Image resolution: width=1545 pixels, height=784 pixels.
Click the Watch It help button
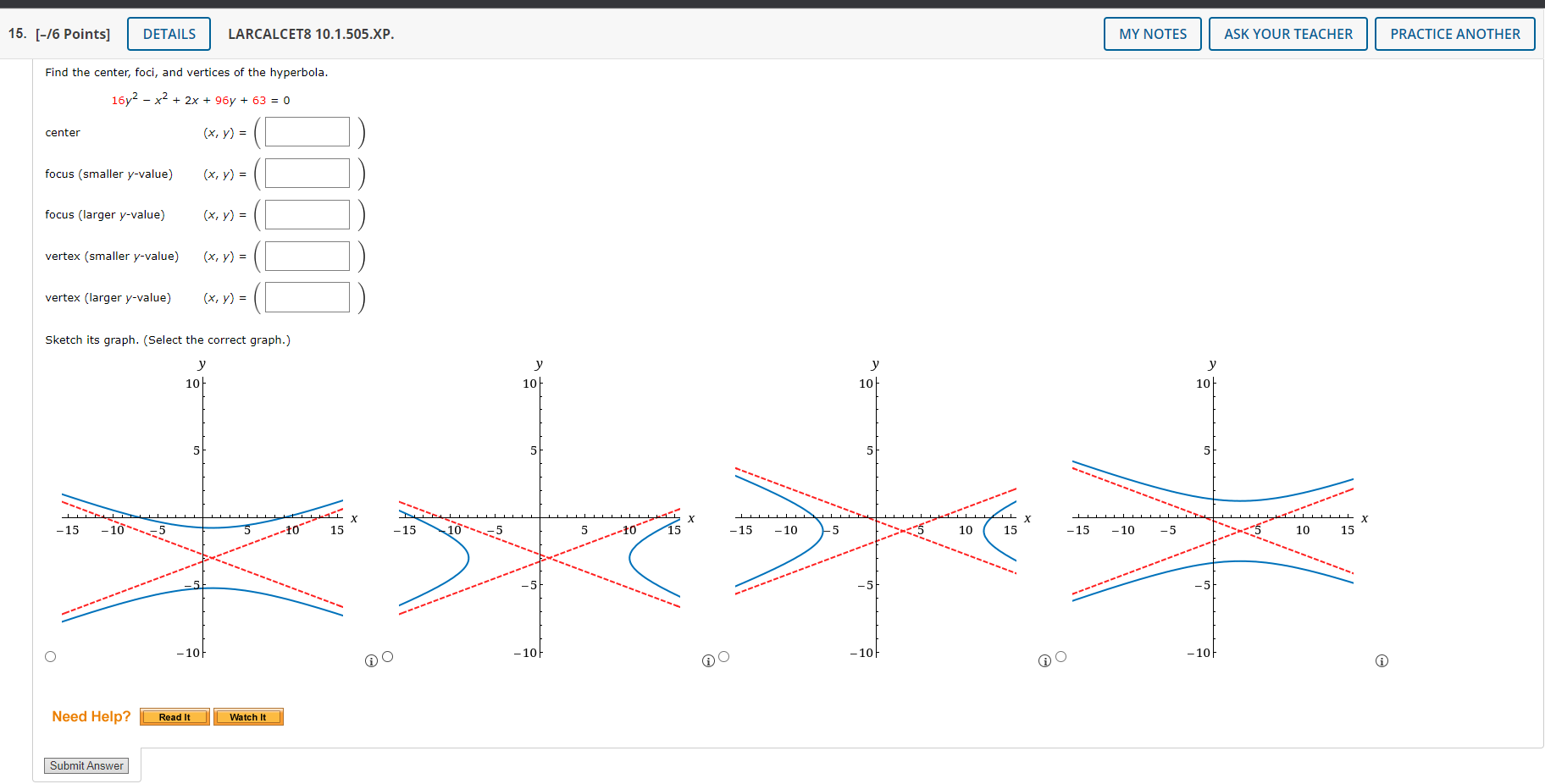tap(248, 717)
